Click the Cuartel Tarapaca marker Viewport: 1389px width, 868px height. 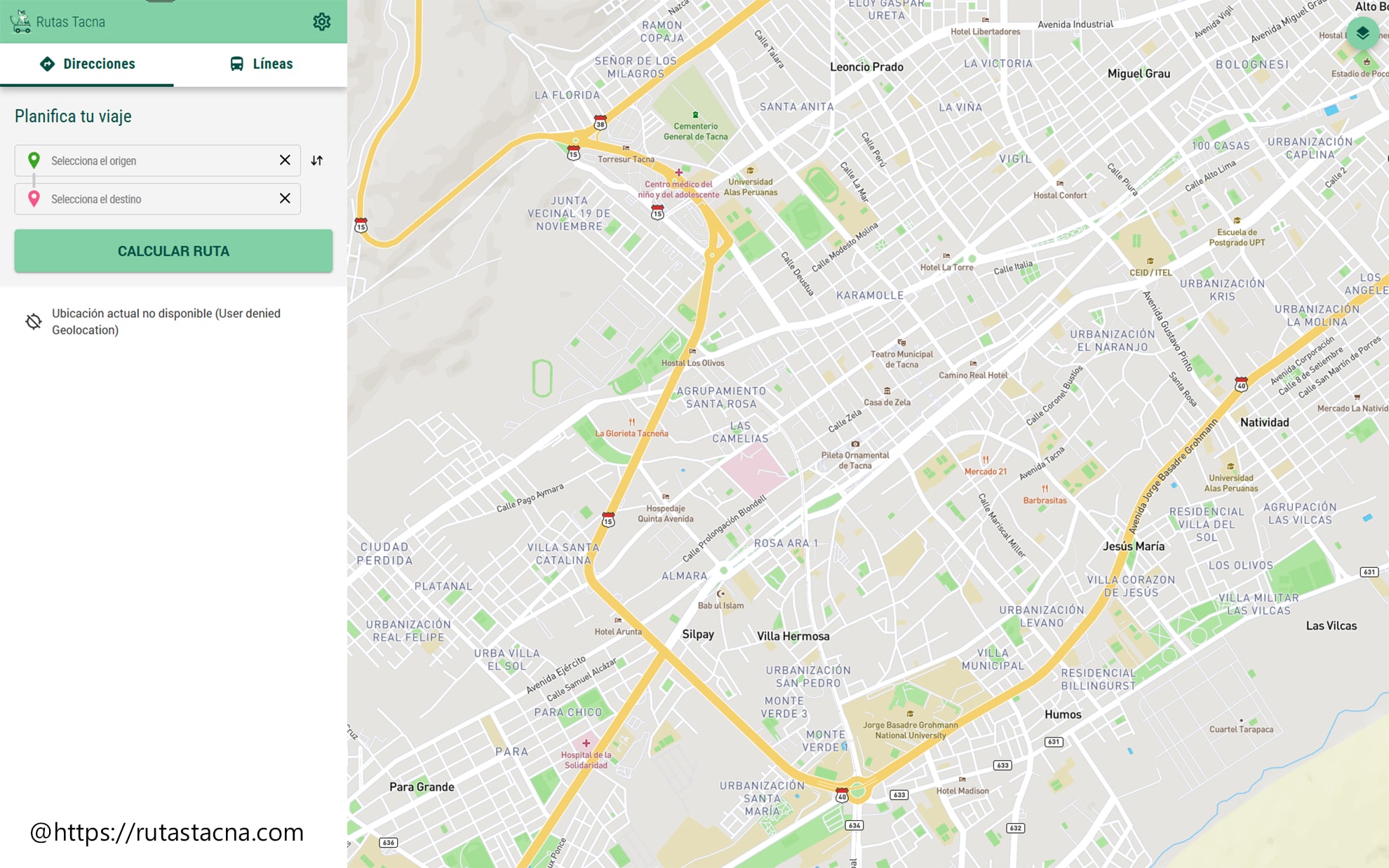coord(1241,721)
